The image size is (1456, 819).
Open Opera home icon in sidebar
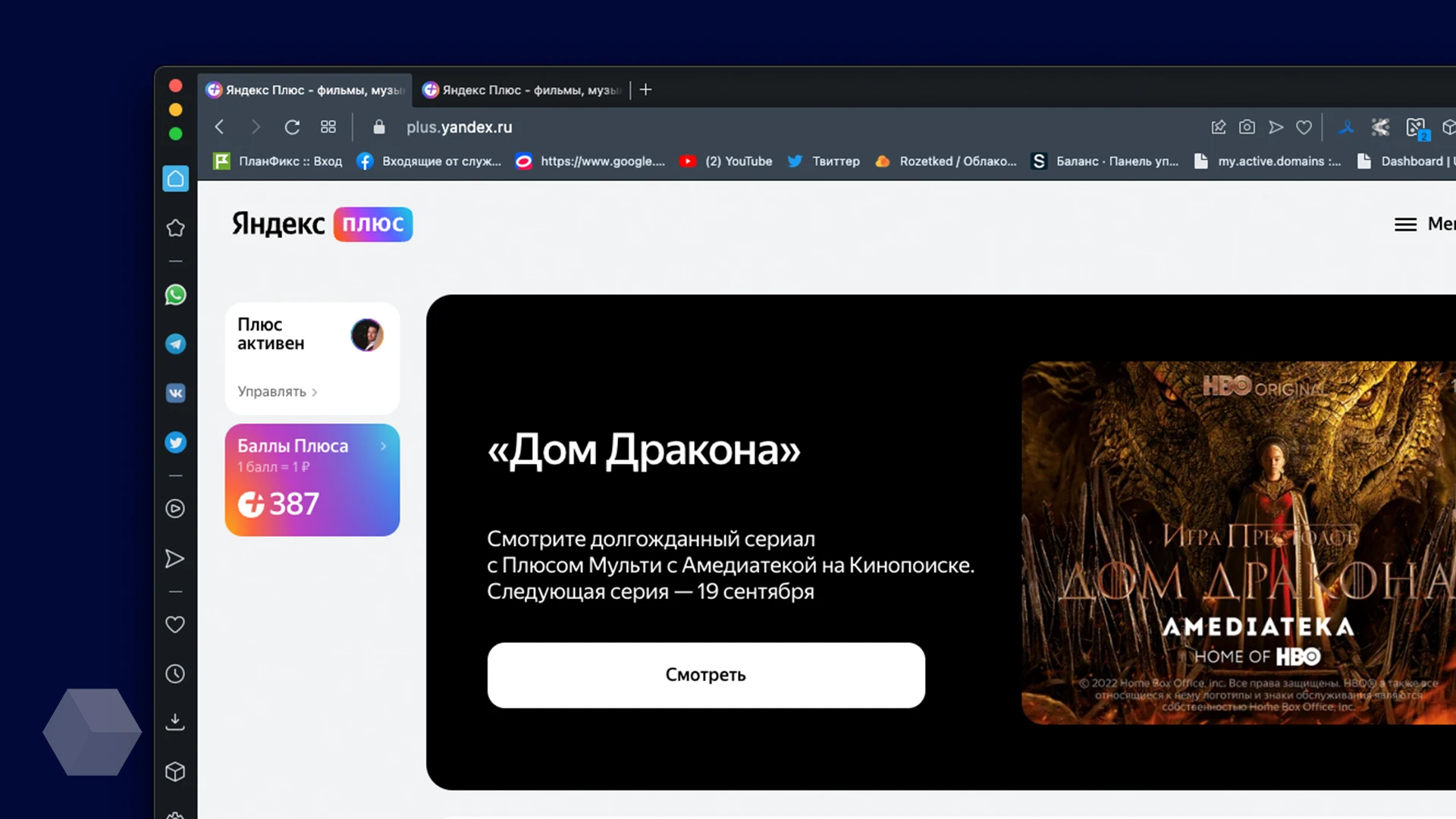point(175,179)
